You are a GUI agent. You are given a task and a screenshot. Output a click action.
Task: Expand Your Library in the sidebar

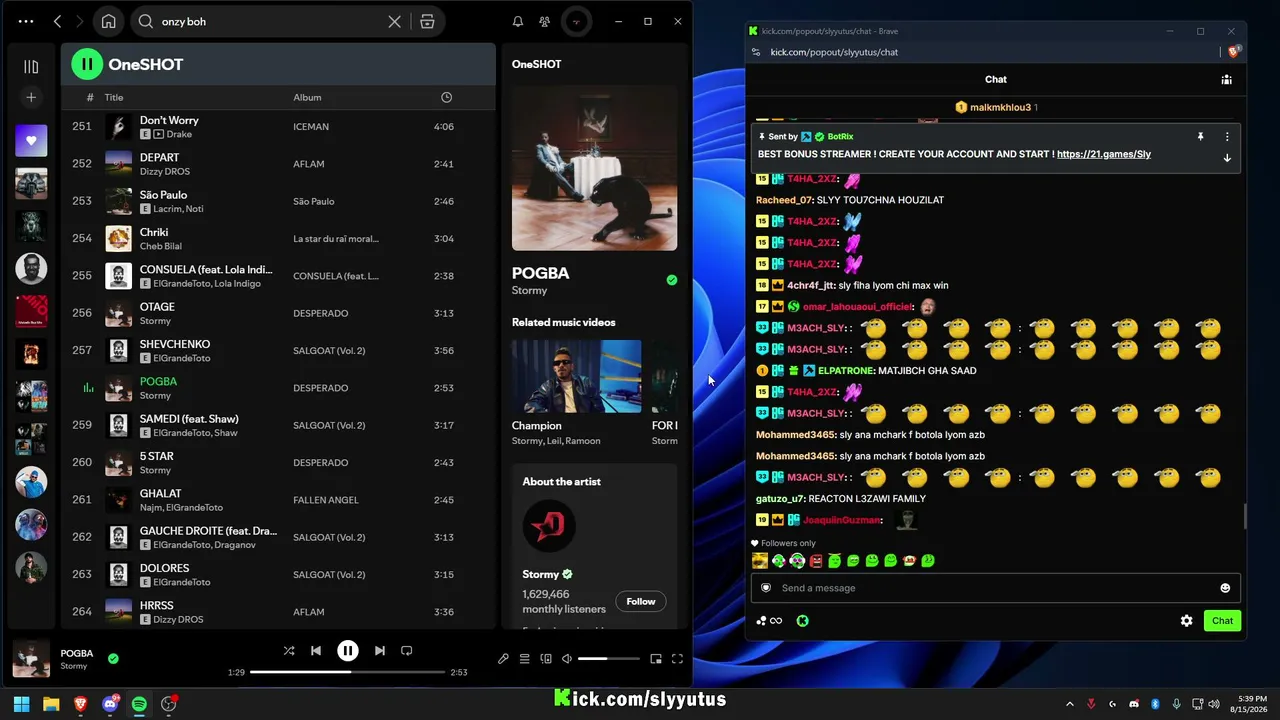tap(31, 66)
